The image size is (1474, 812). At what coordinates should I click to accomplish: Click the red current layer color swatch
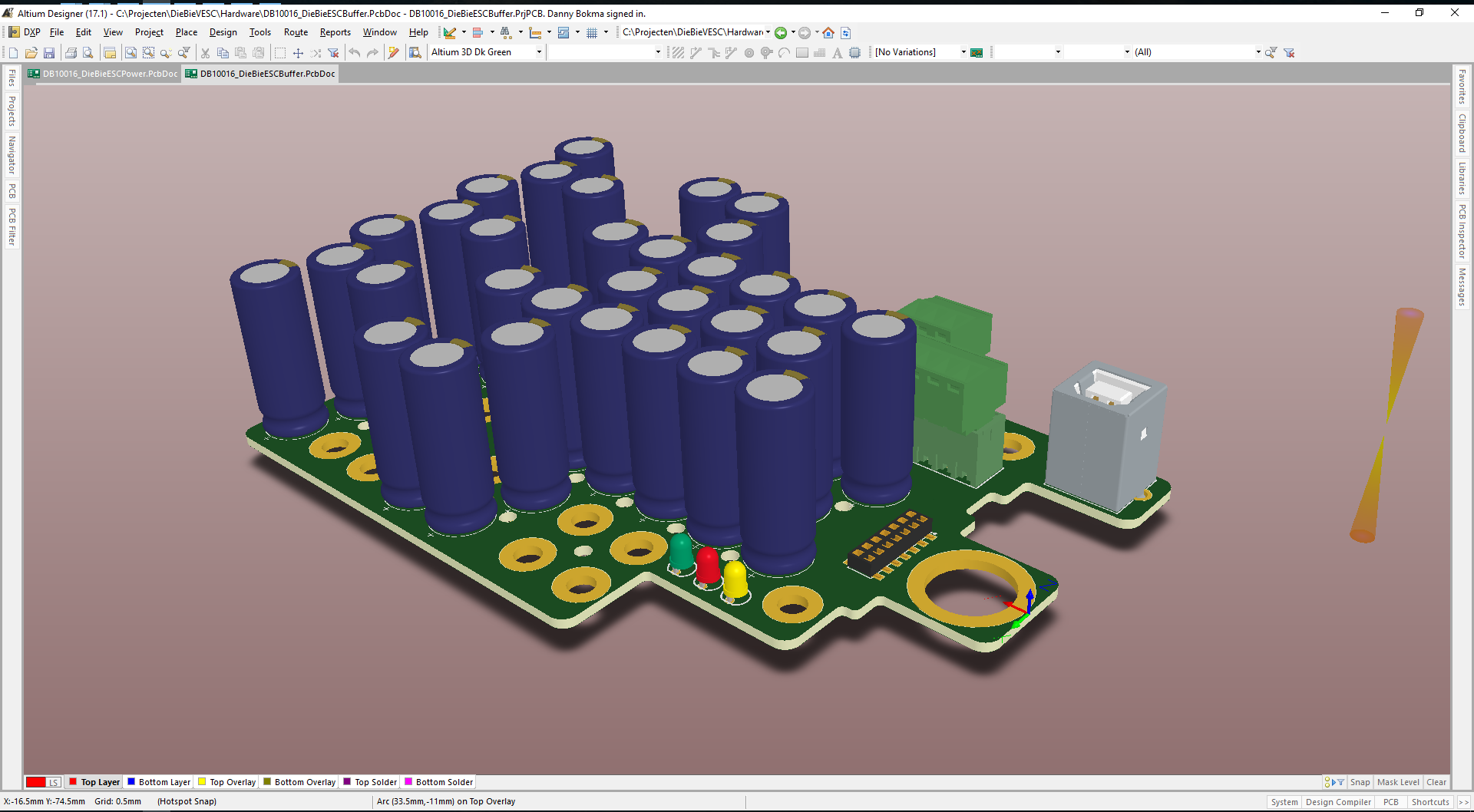pyautogui.click(x=35, y=782)
